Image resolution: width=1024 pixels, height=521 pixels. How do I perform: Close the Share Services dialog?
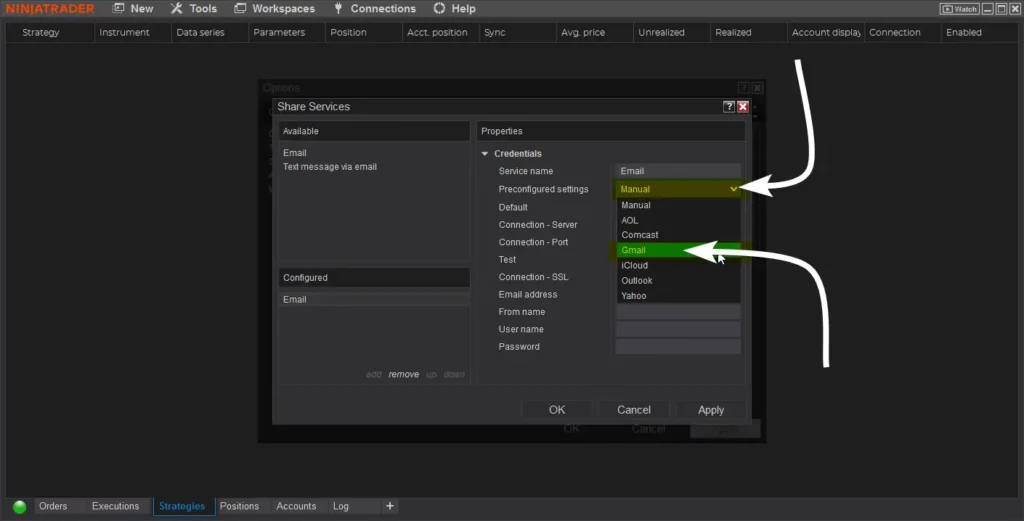(x=743, y=106)
